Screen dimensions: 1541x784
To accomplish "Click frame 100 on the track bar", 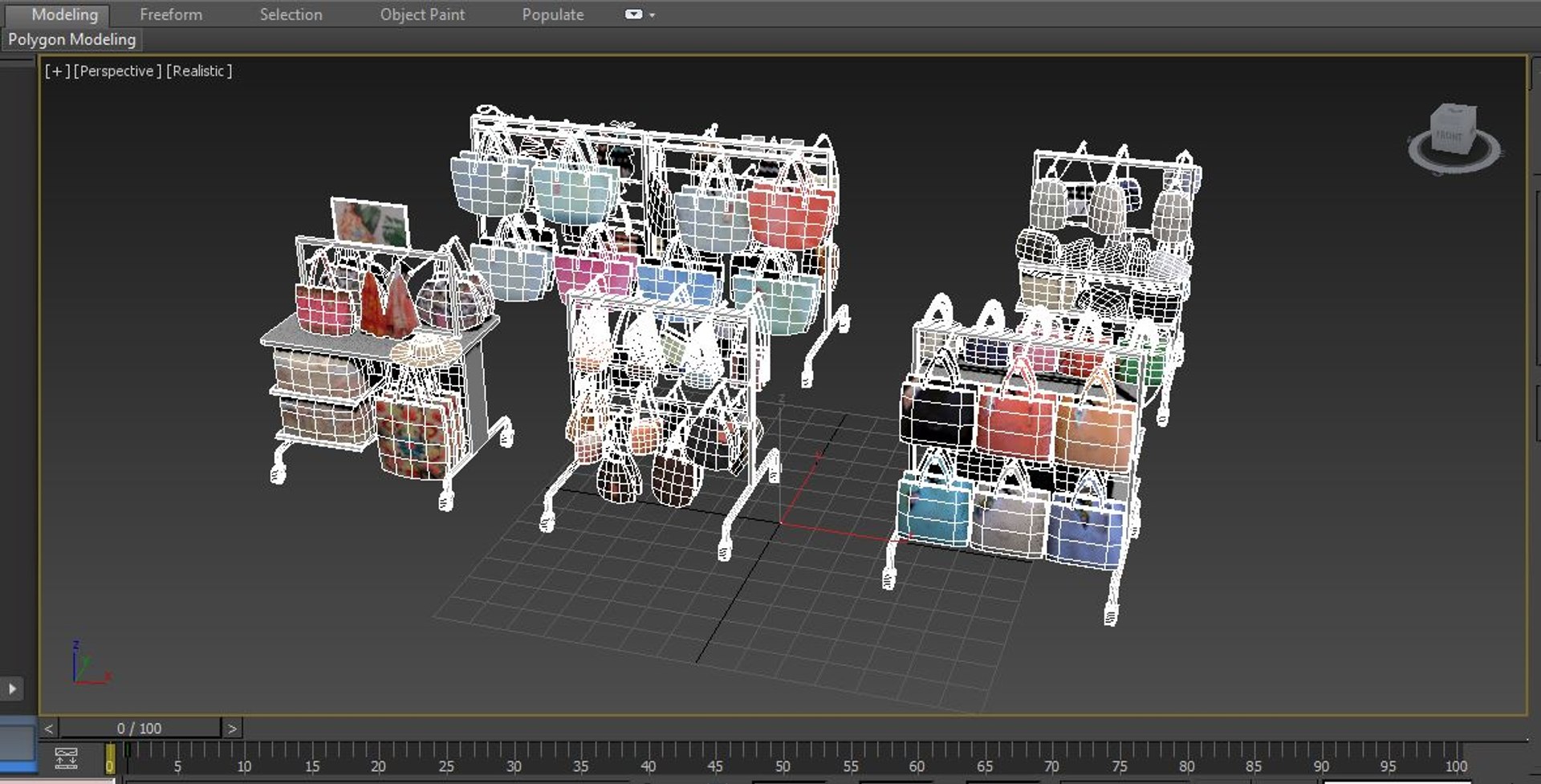I will (1456, 766).
